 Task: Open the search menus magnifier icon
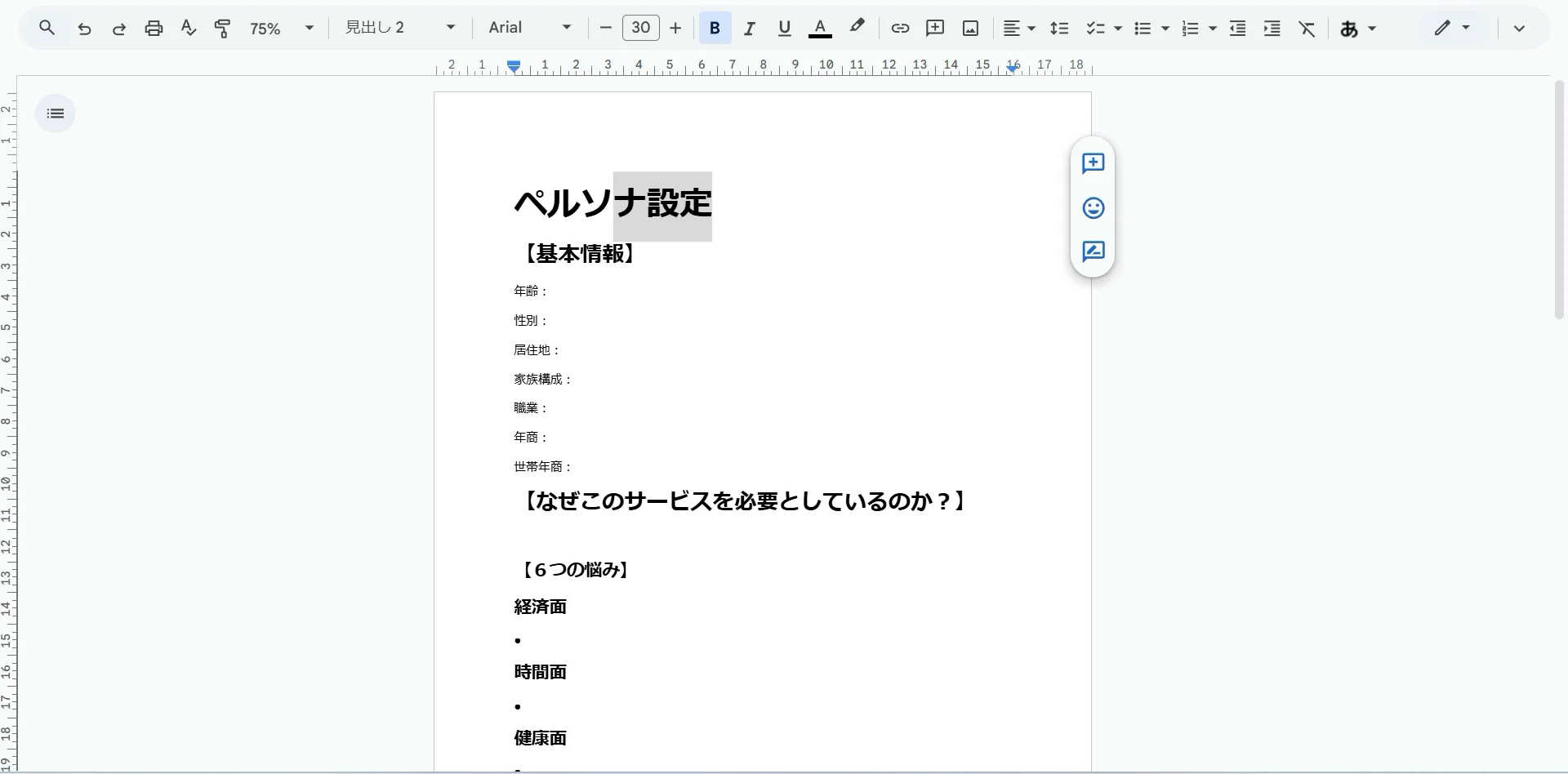pyautogui.click(x=47, y=28)
